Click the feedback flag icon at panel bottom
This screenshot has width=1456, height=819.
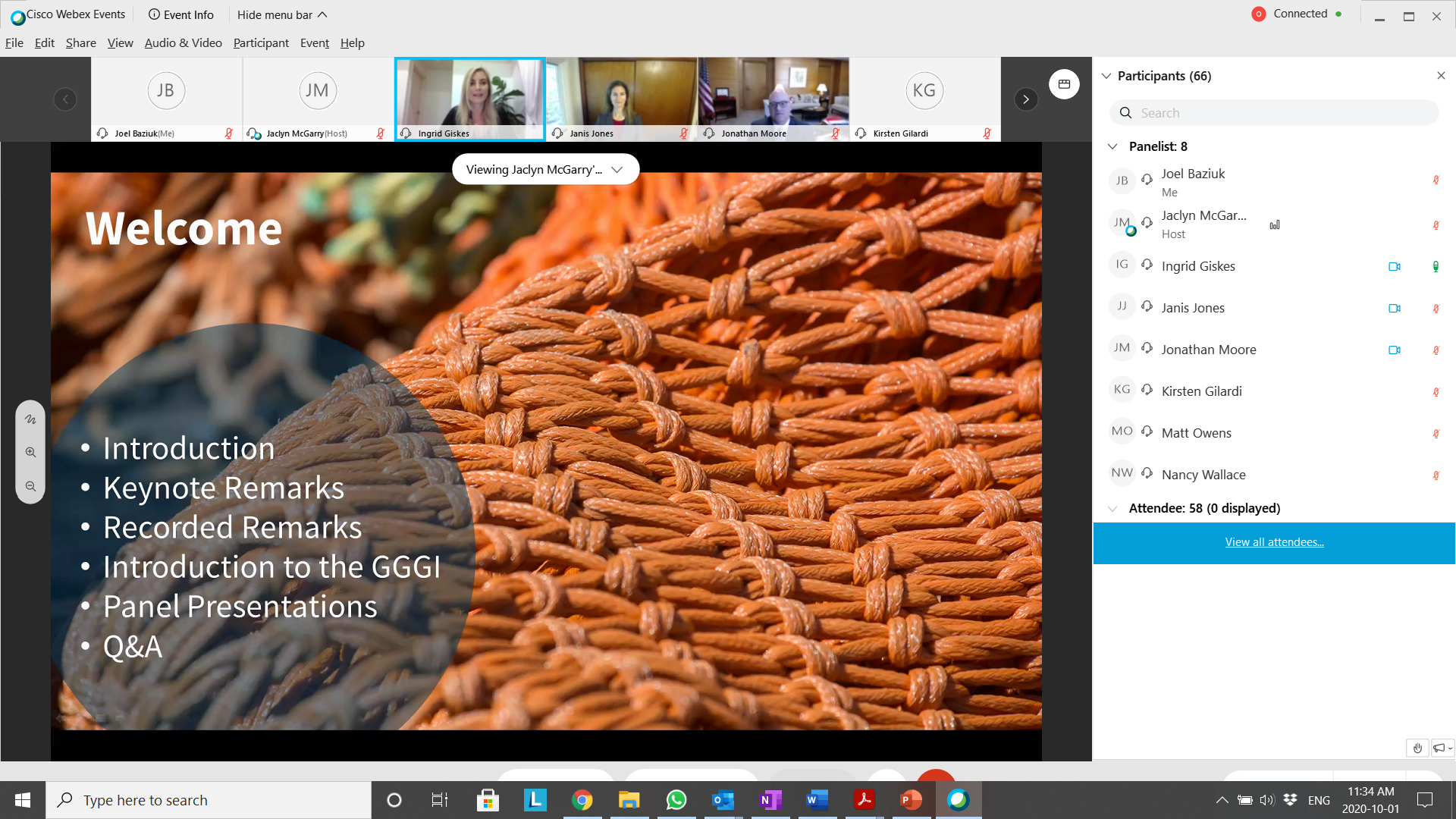(1440, 748)
